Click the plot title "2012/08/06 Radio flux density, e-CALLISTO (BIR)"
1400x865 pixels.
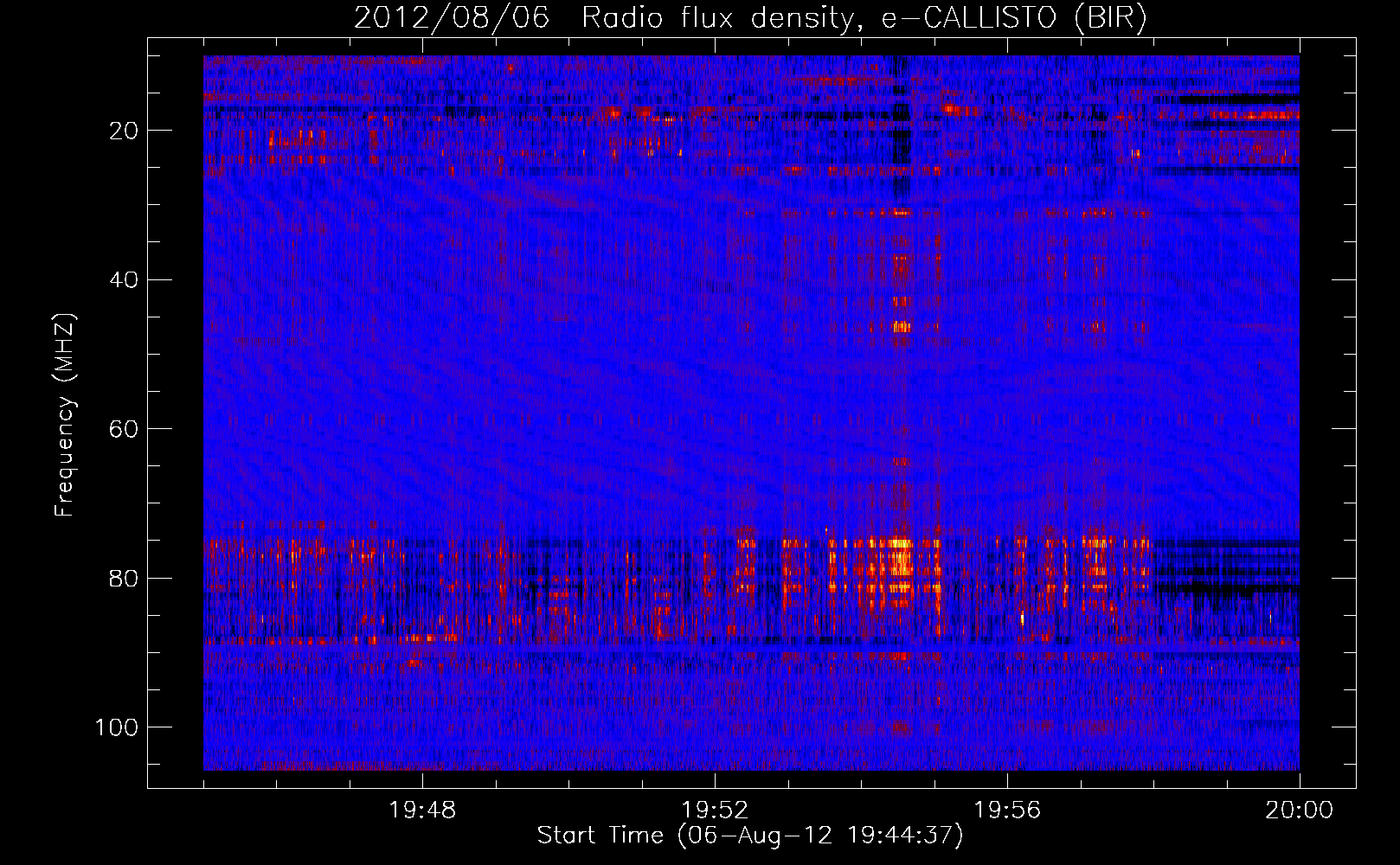tap(750, 17)
